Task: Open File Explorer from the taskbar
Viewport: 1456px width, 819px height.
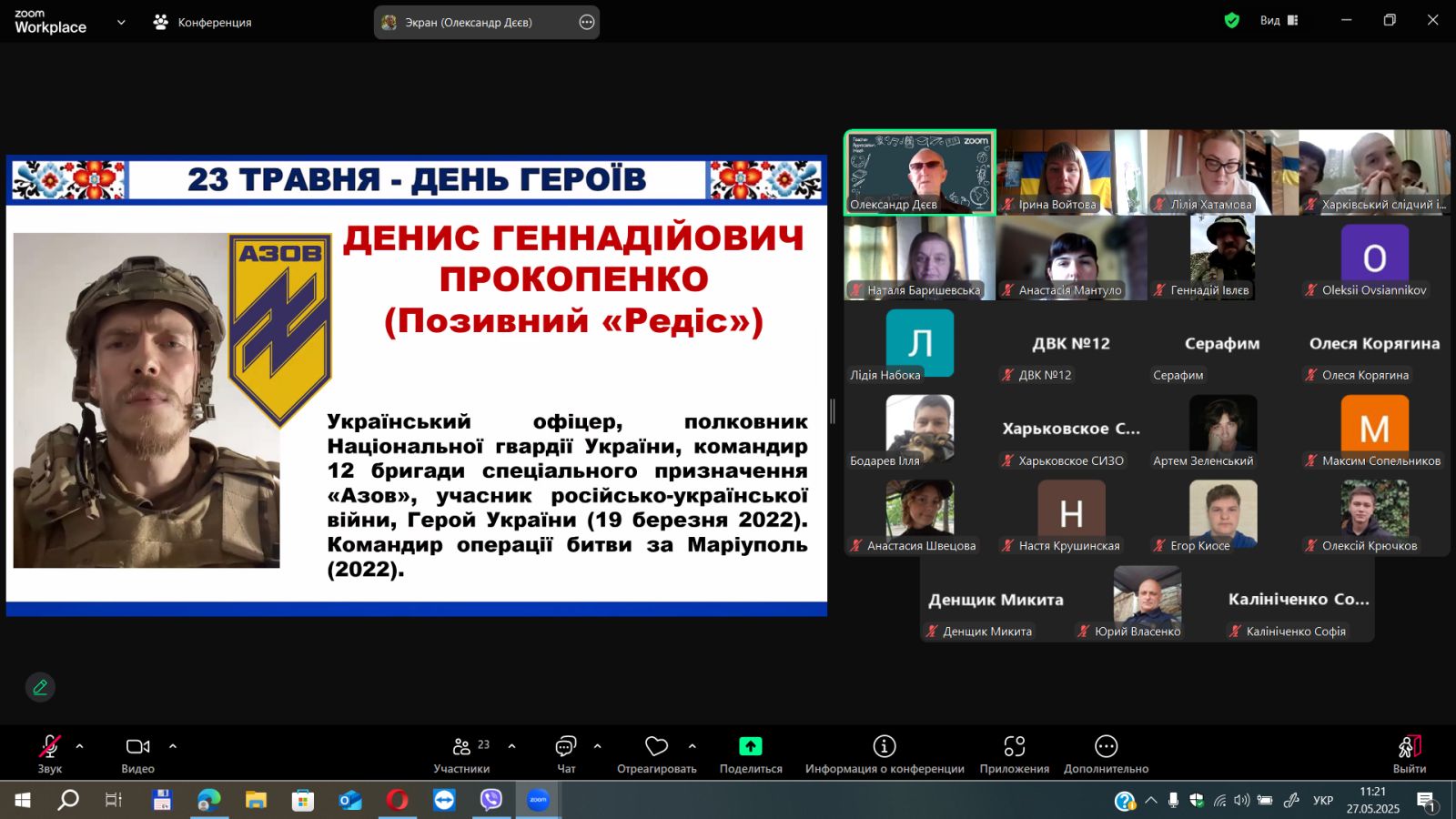Action: (256, 800)
